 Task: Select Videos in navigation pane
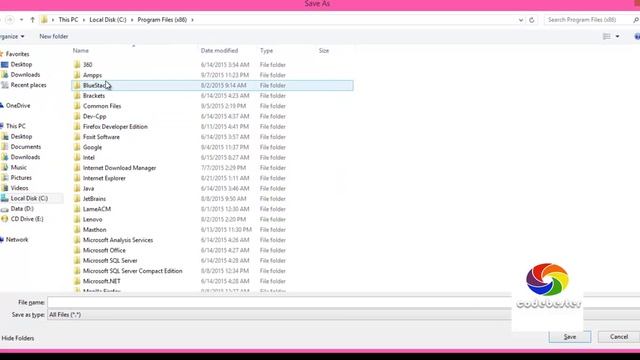click(x=19, y=188)
